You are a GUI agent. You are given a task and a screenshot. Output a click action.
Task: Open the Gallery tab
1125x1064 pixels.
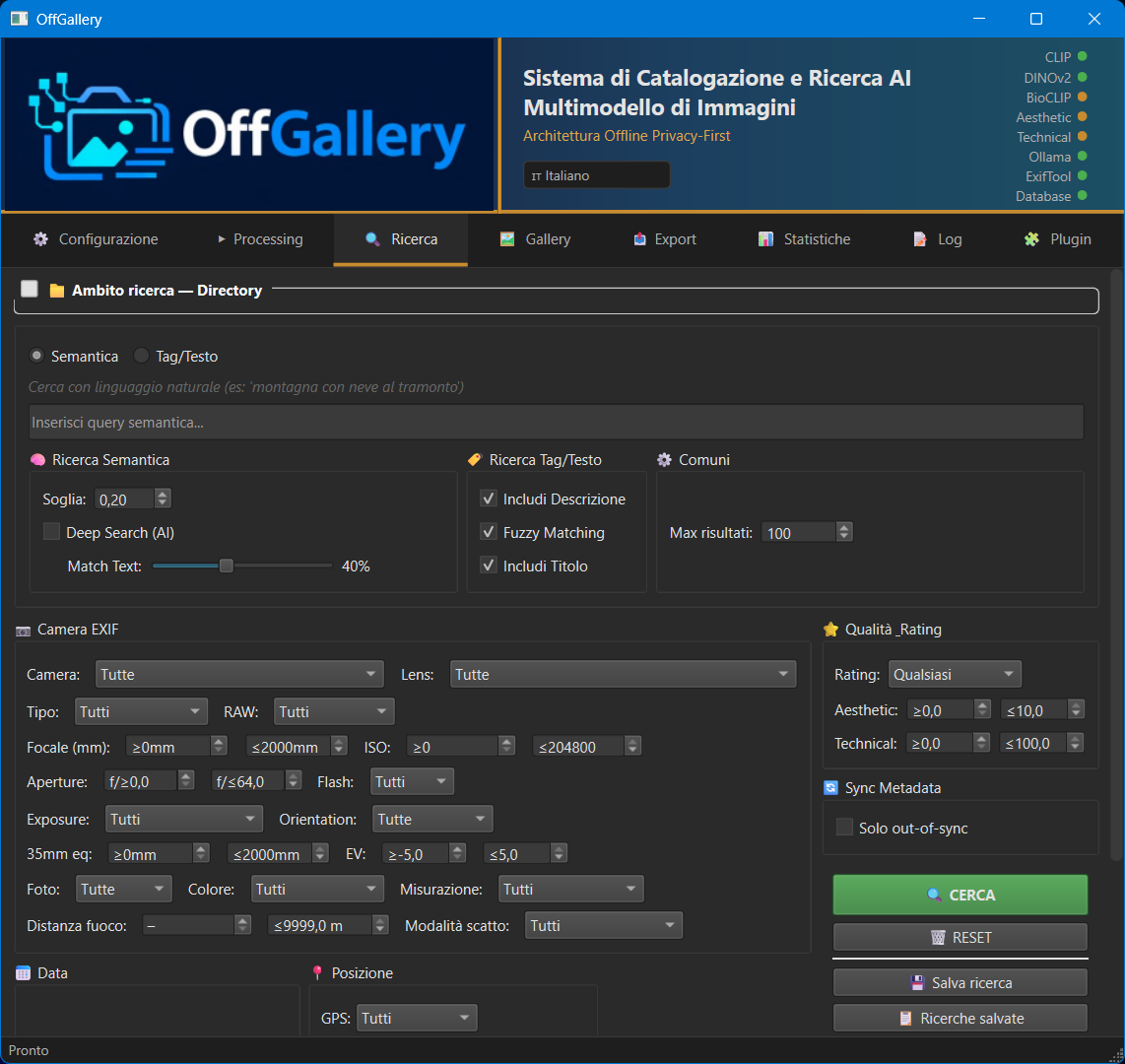point(535,239)
